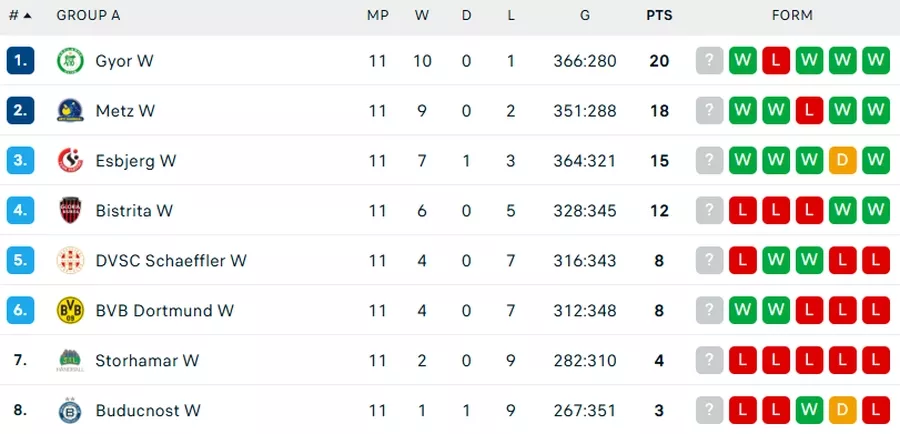
Task: Click the rank 4 position badge
Action: pyautogui.click(x=20, y=211)
